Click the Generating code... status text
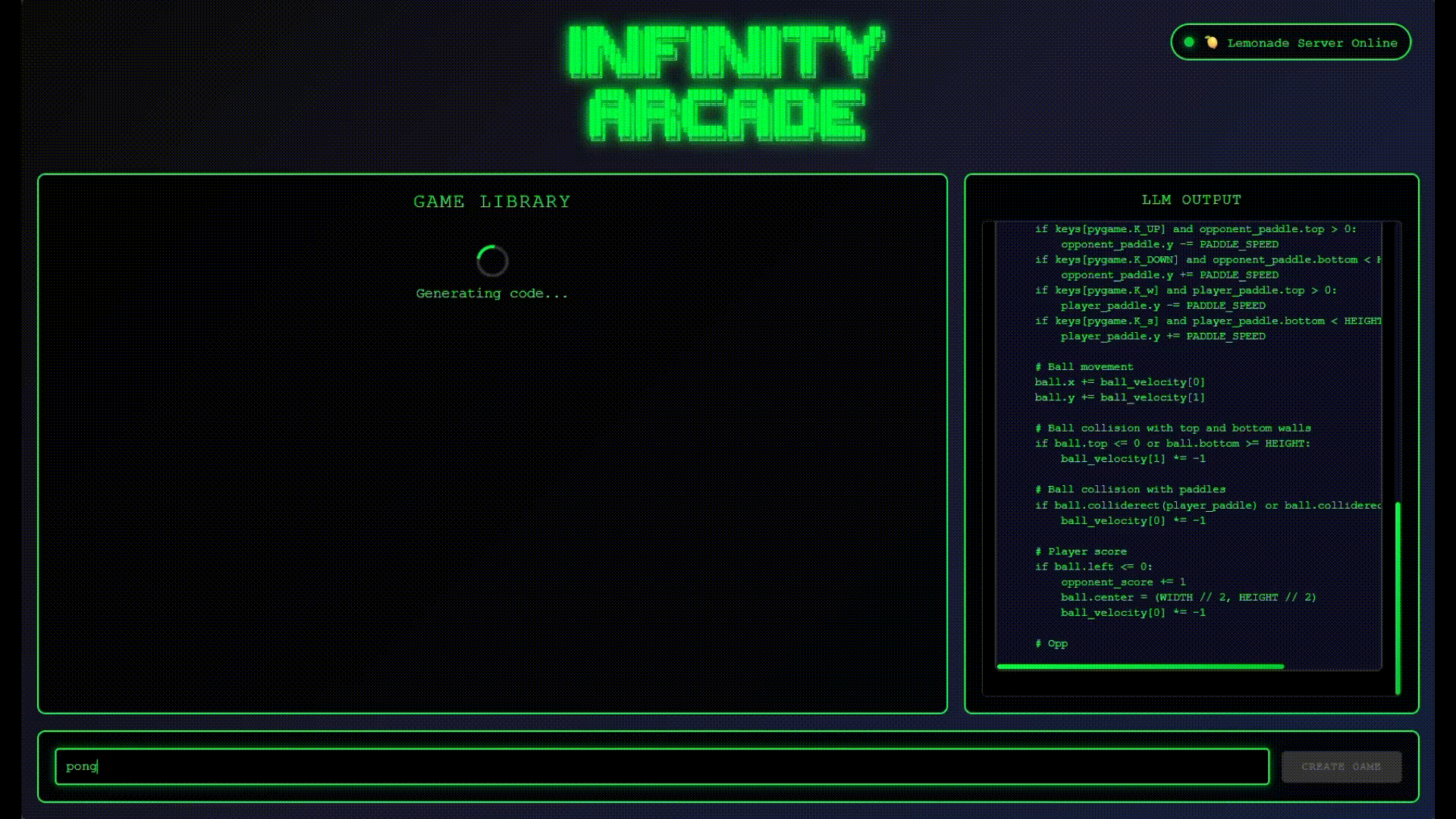1456x819 pixels. [491, 293]
